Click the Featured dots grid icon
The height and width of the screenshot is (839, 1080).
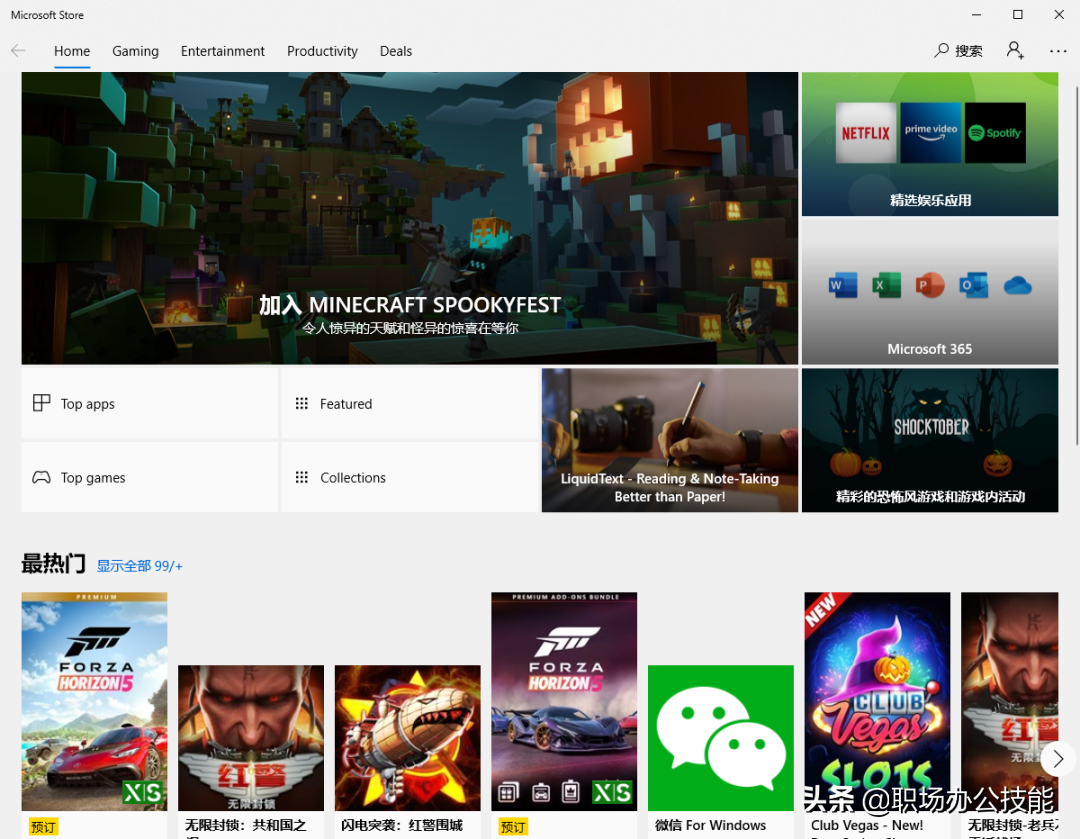[x=302, y=403]
